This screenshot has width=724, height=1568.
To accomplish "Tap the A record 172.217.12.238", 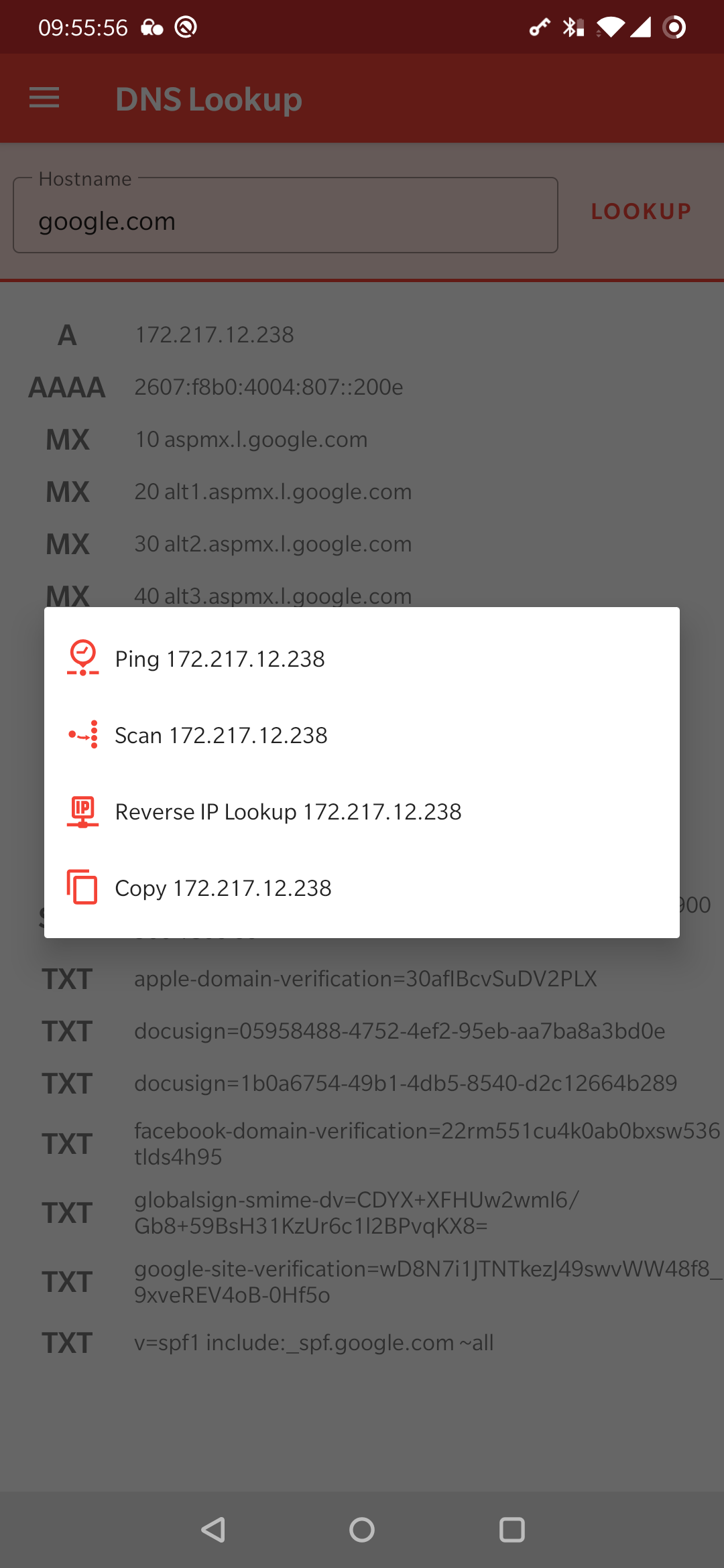I will coord(215,334).
